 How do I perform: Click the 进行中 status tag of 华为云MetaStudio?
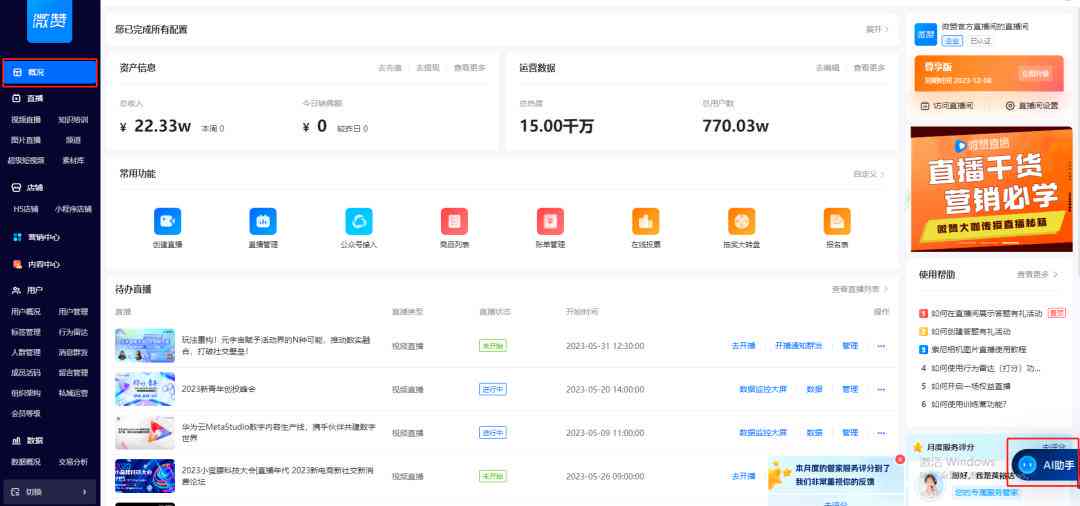pyautogui.click(x=492, y=433)
